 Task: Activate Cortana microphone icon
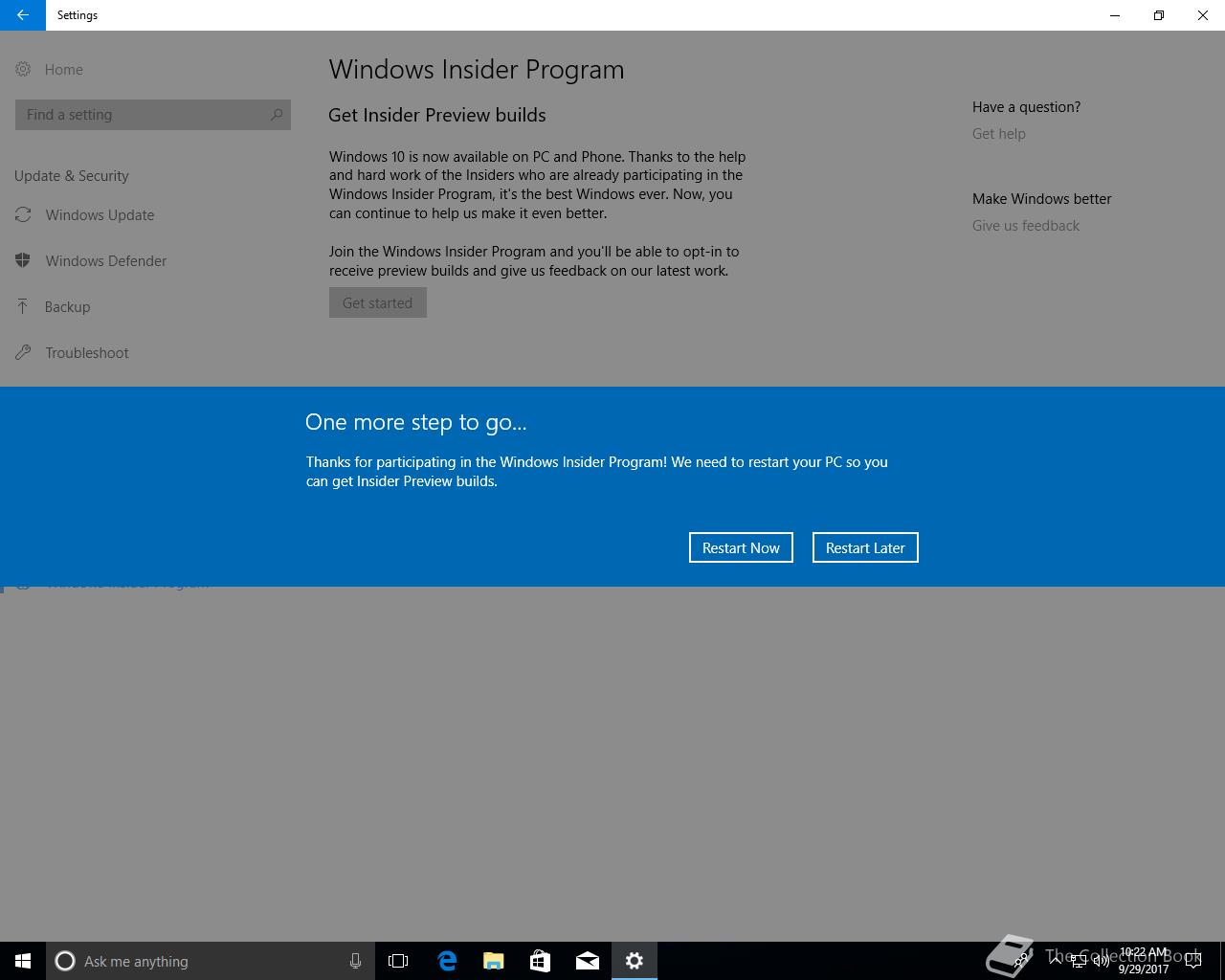tap(355, 961)
